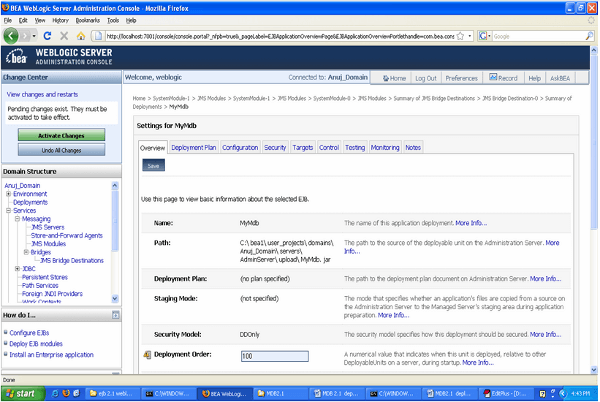Click the Firefox Back arrow button

[x=11, y=36]
